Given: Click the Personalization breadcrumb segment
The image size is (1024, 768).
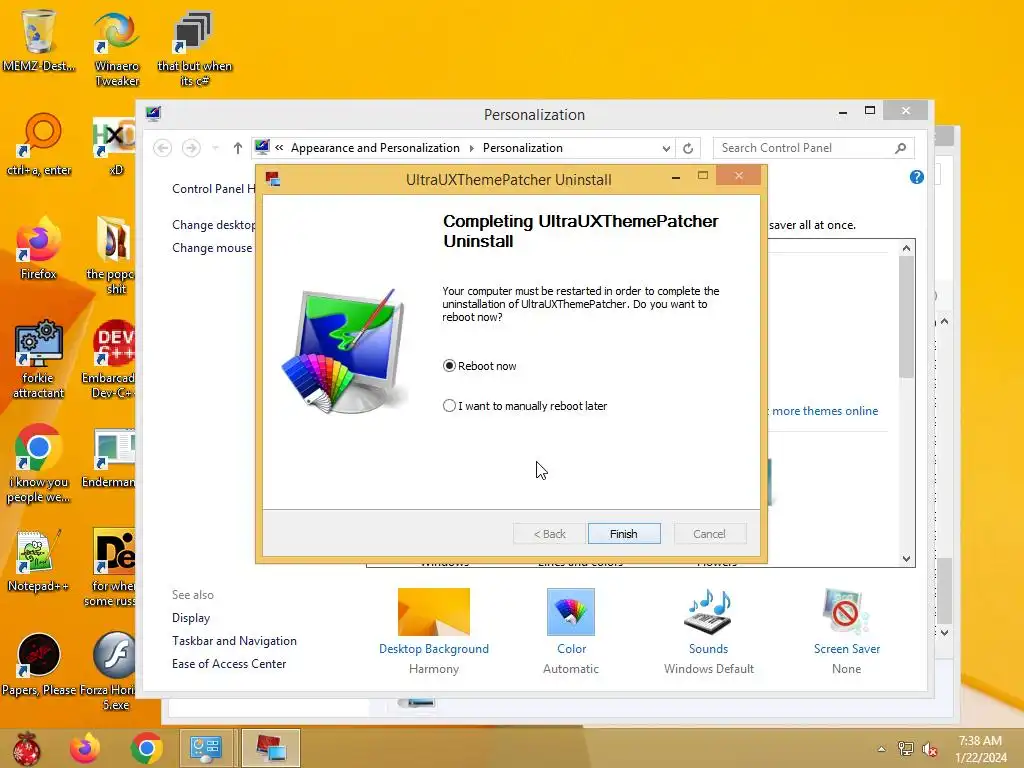Looking at the screenshot, I should (x=522, y=148).
